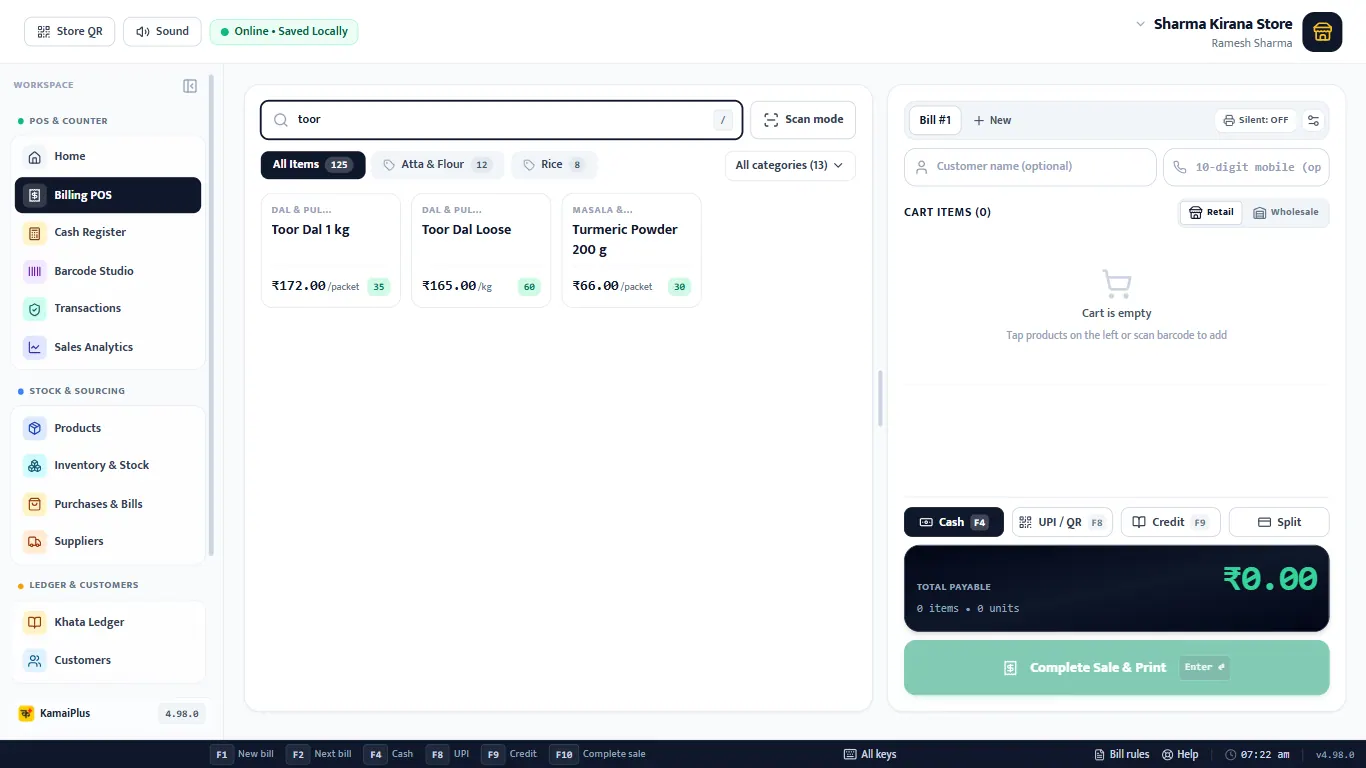Click the Sales Analytics chart icon

35,347
